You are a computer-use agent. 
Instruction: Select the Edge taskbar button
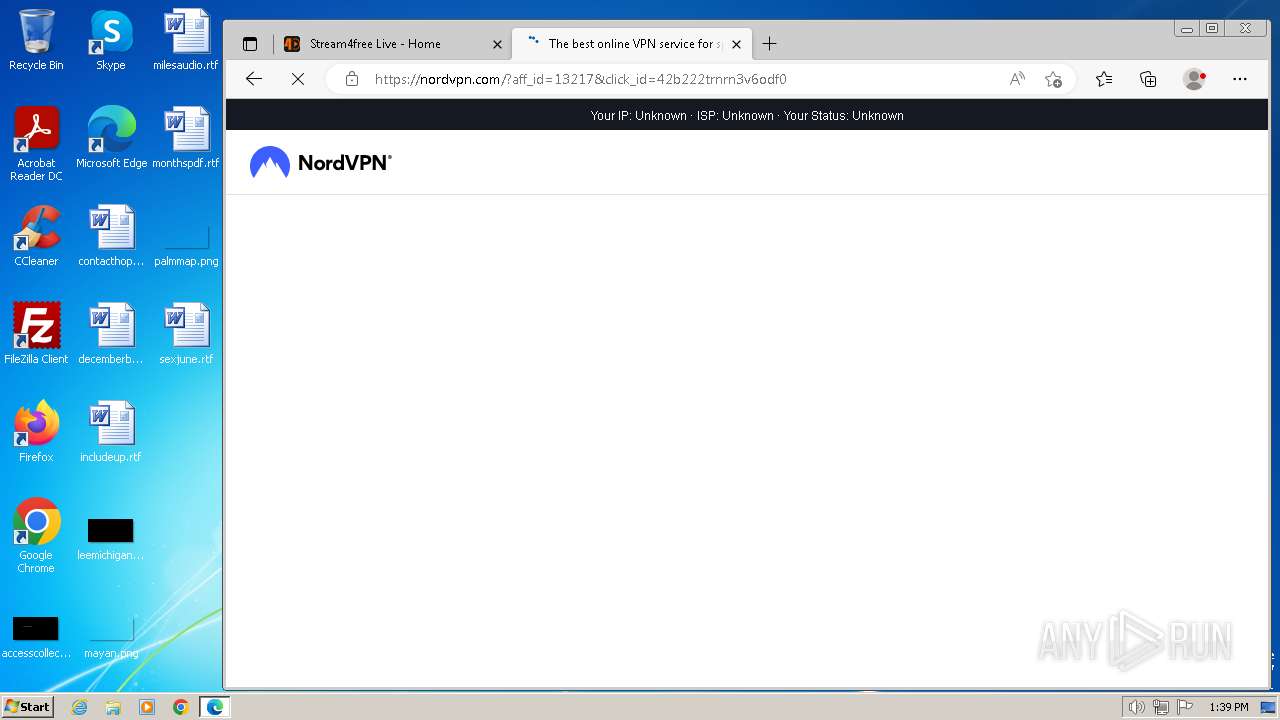214,707
